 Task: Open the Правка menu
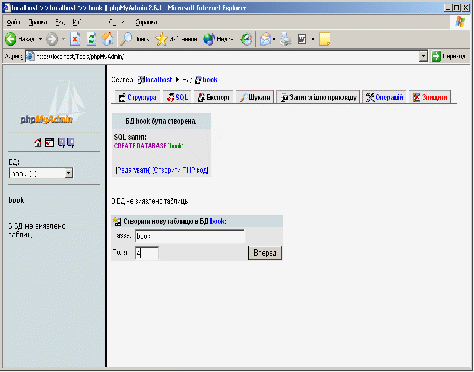(38, 22)
